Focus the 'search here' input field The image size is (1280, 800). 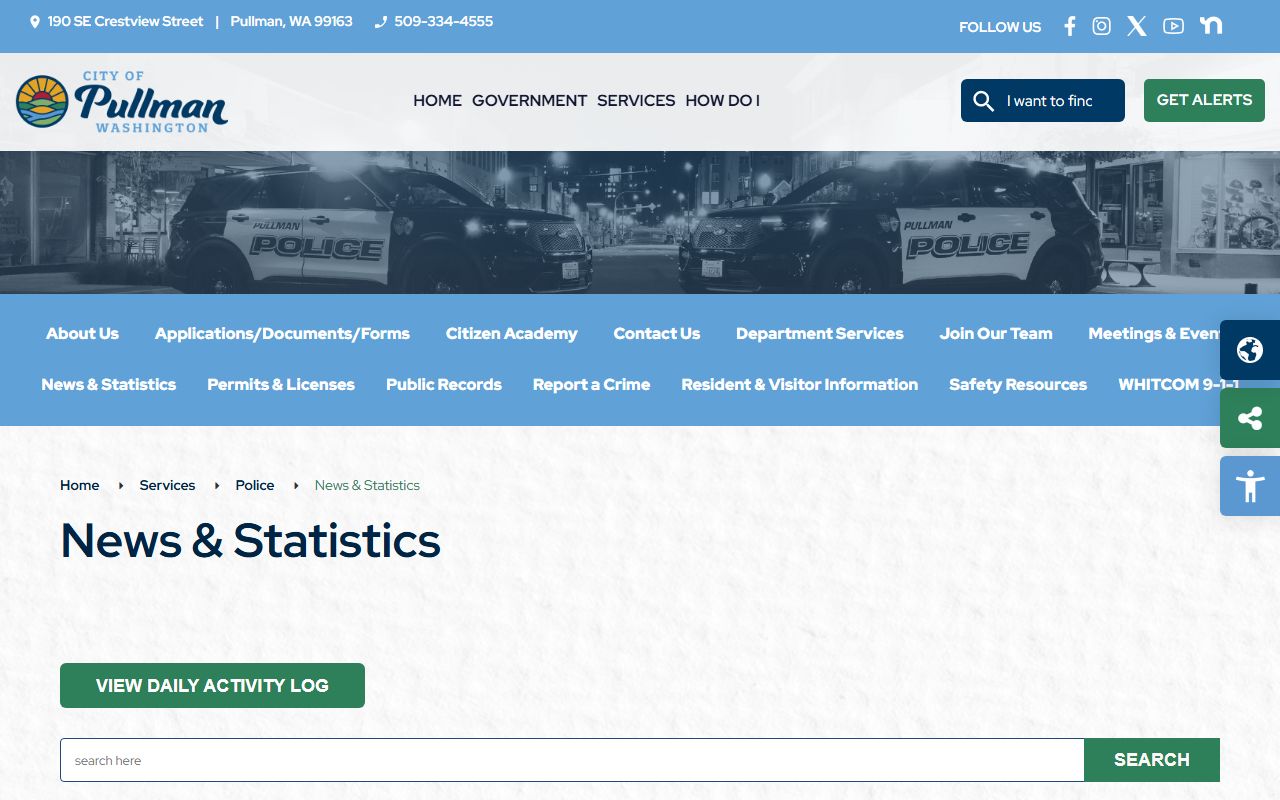[x=572, y=760]
